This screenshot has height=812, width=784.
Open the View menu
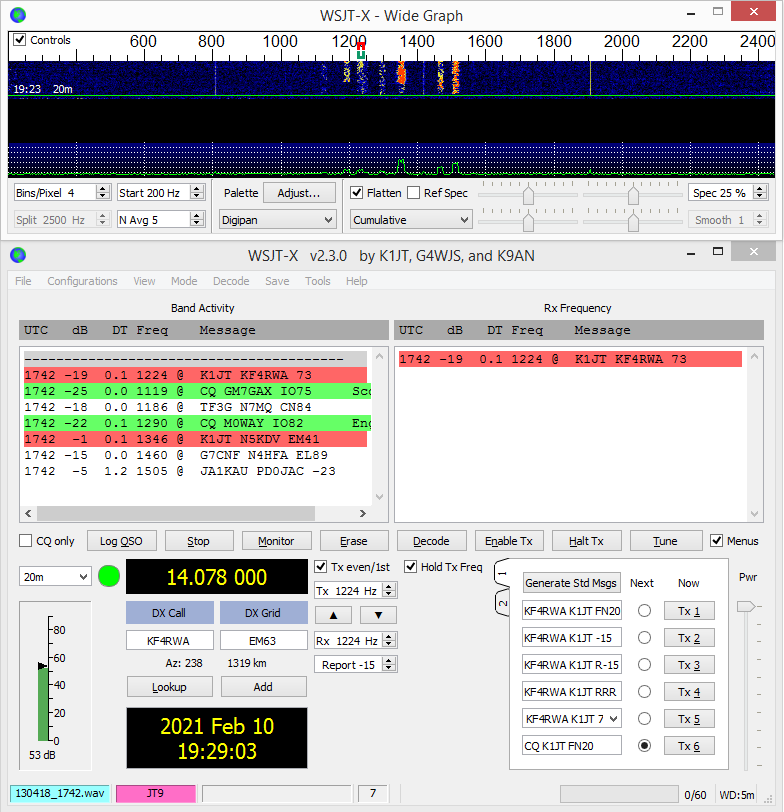[x=144, y=281]
